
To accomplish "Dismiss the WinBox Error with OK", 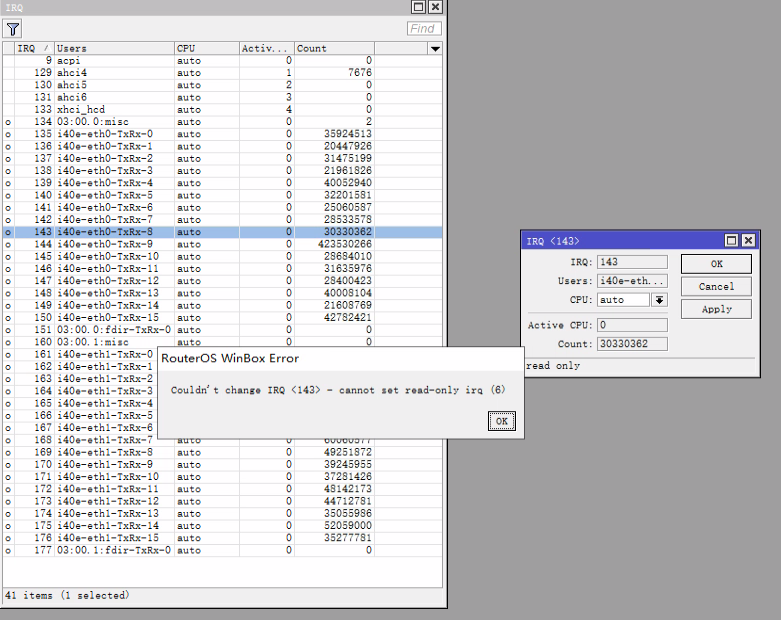I will point(502,421).
